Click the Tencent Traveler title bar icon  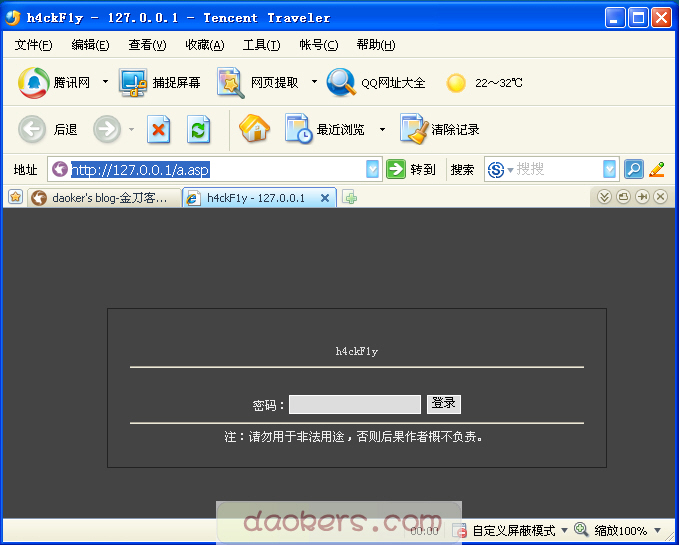pyautogui.click(x=13, y=18)
